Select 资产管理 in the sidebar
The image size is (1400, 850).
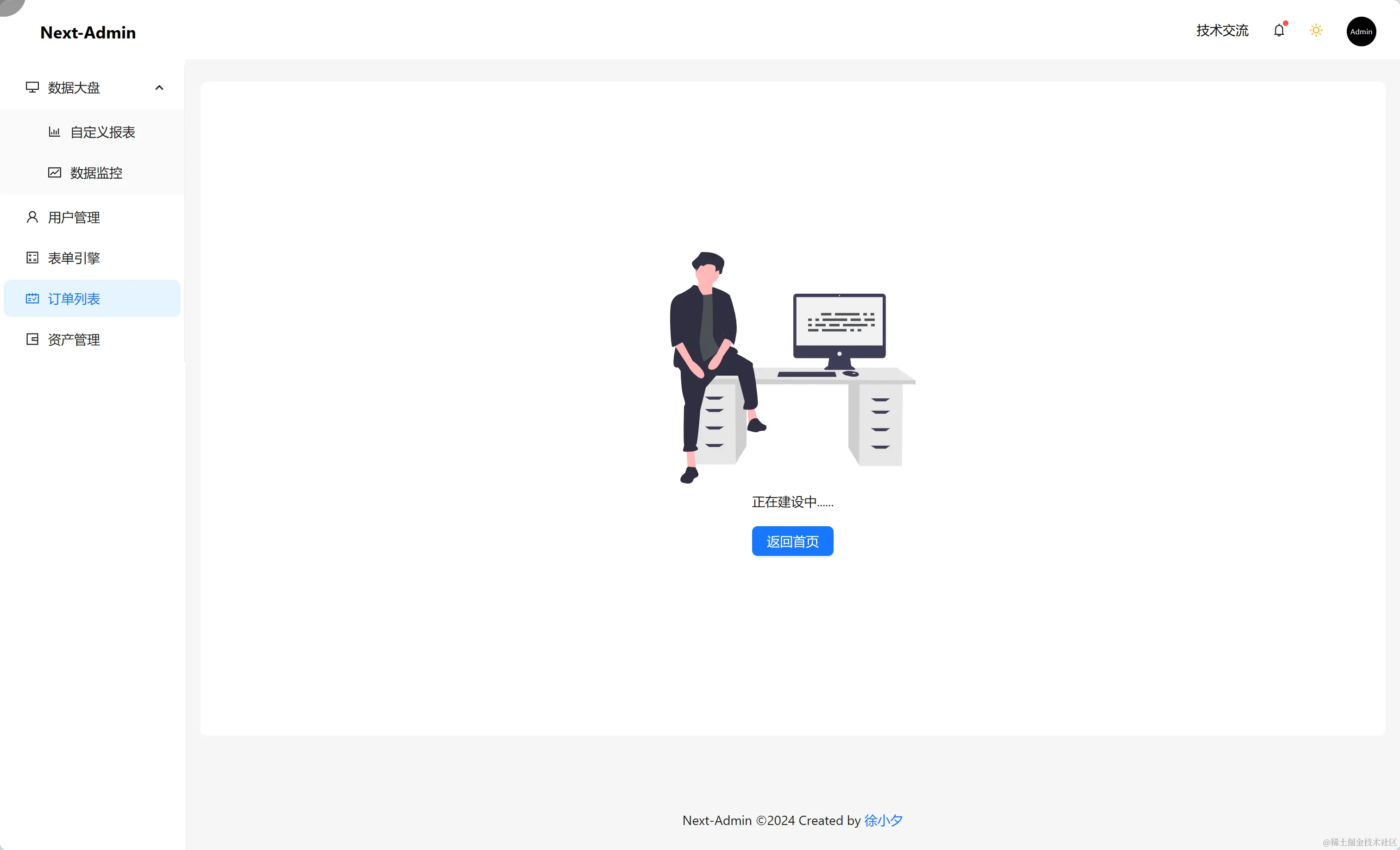[92, 339]
